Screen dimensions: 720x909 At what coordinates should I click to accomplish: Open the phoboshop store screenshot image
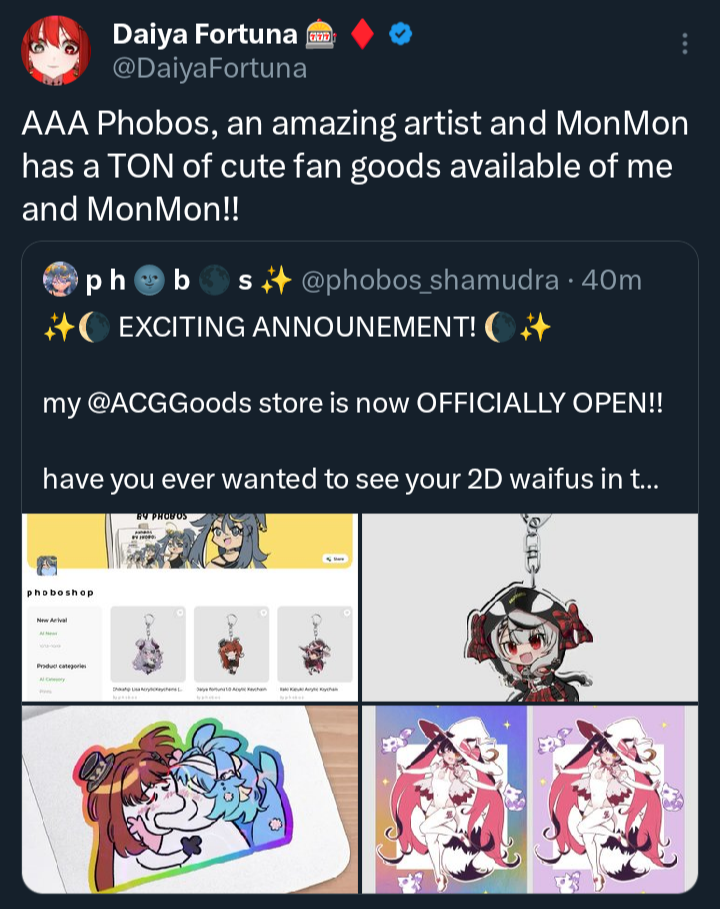click(x=190, y=608)
